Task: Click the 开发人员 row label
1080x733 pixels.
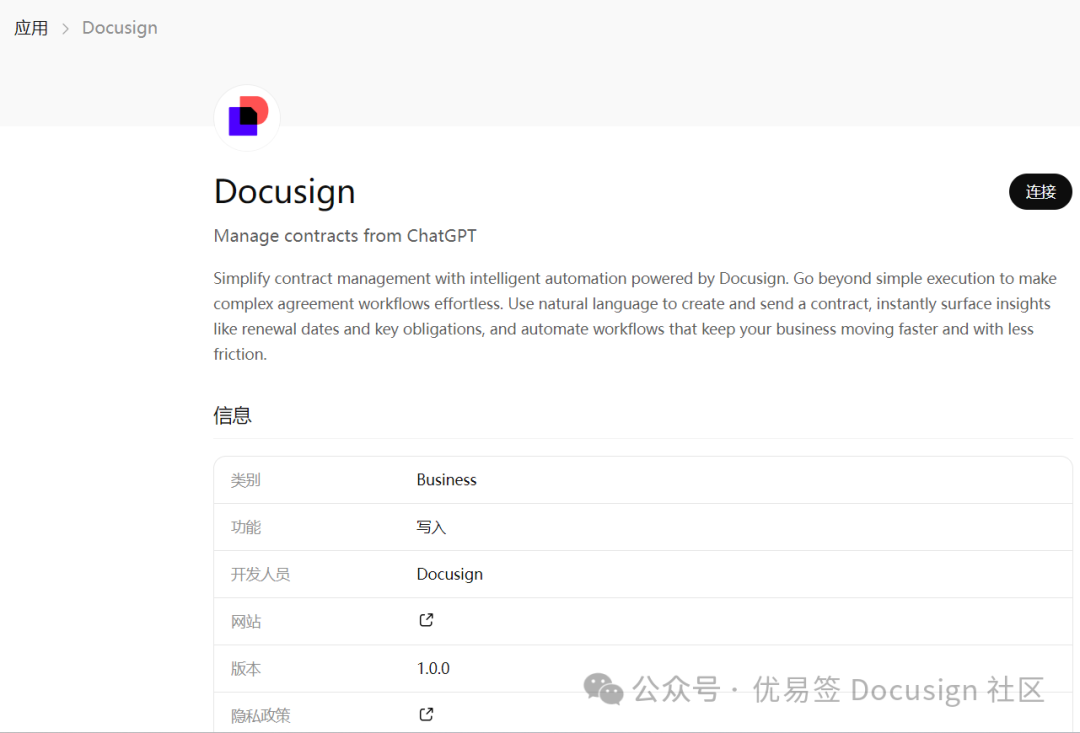Action: click(260, 574)
